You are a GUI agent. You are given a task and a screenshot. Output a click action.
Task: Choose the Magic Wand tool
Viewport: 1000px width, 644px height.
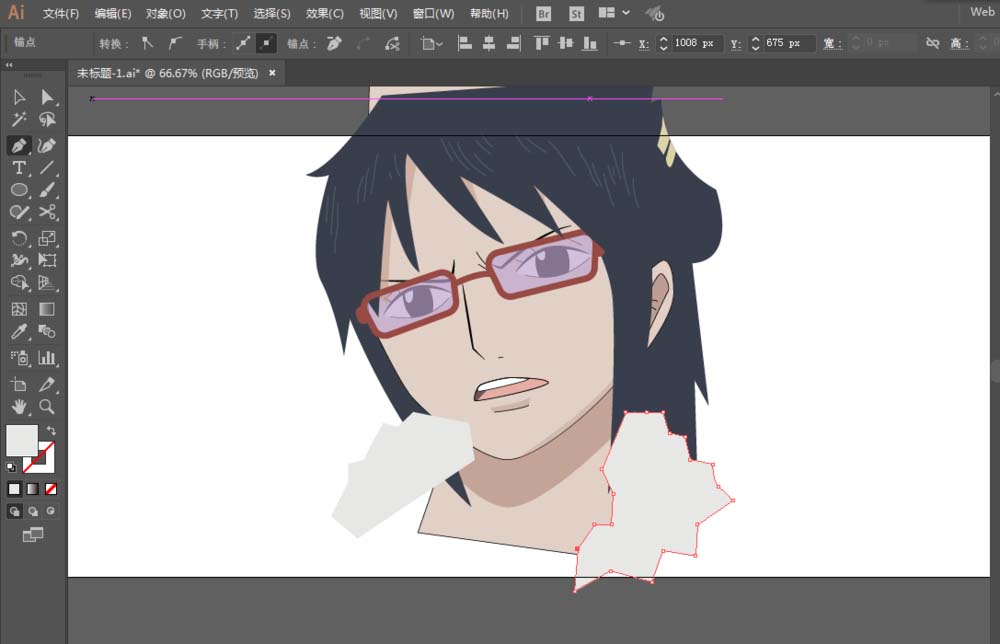tap(19, 119)
